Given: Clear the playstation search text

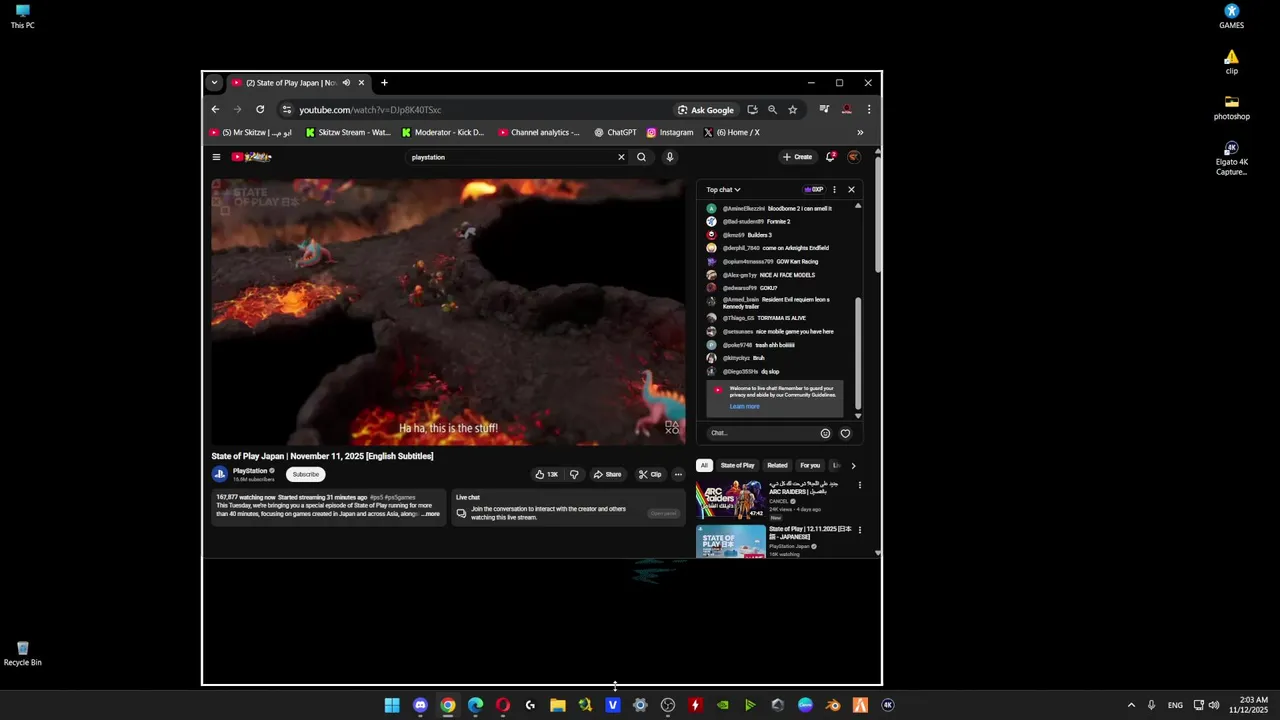Looking at the screenshot, I should 621,157.
